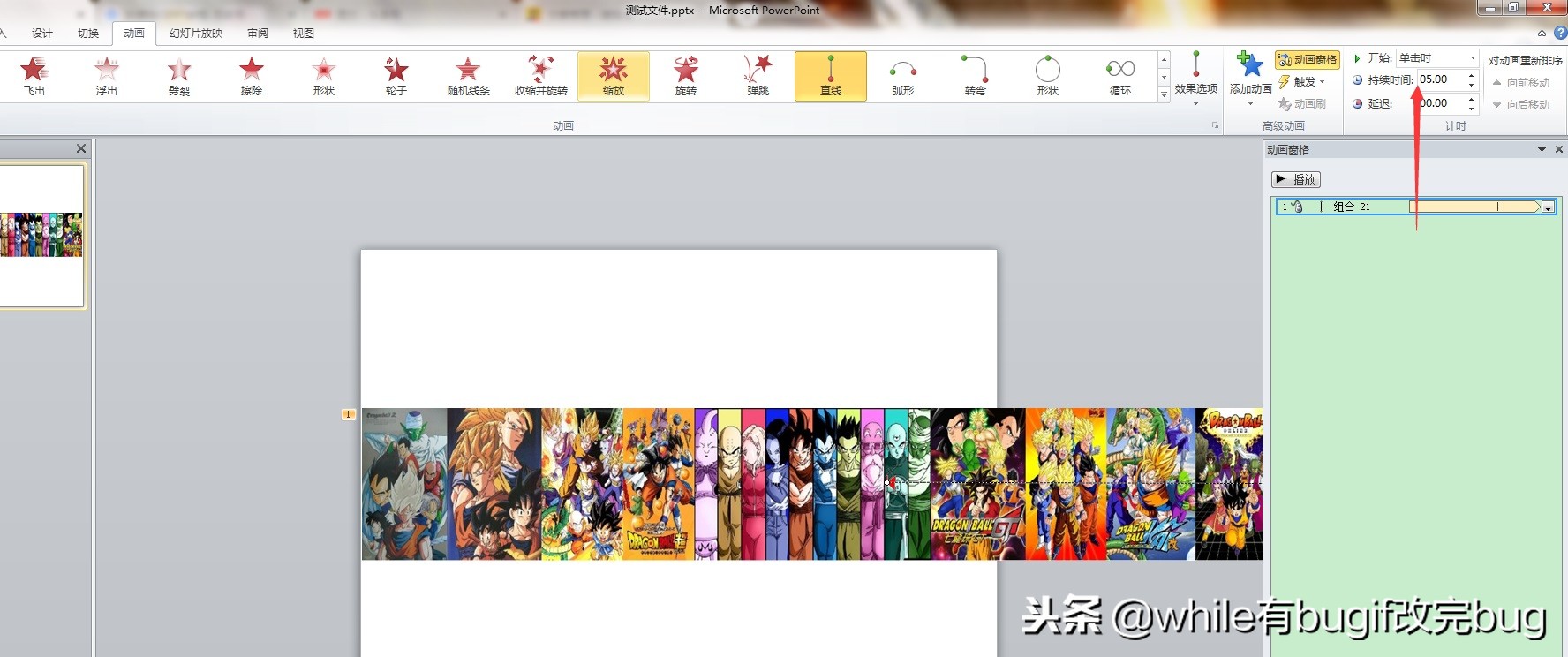Open PowerPoint Help question mark
The height and width of the screenshot is (657, 1568).
pyautogui.click(x=1560, y=33)
